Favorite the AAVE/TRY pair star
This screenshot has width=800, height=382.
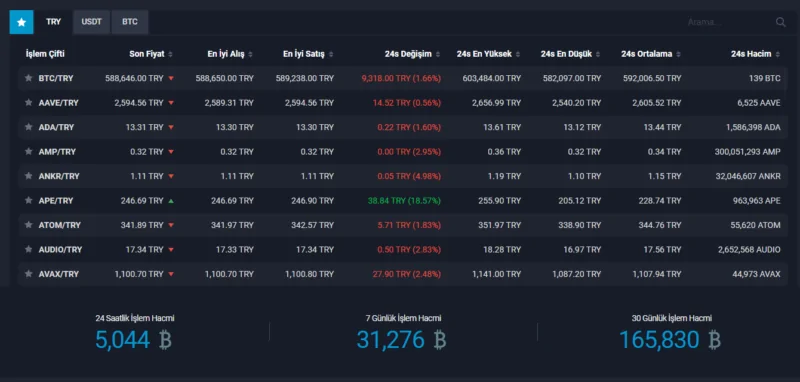[x=29, y=103]
